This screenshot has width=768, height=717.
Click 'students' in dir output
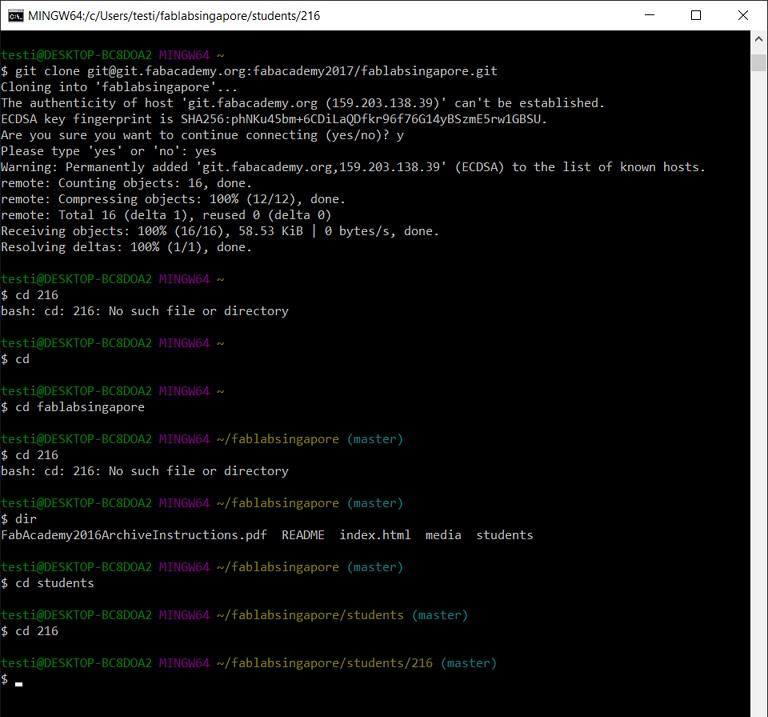click(x=504, y=535)
